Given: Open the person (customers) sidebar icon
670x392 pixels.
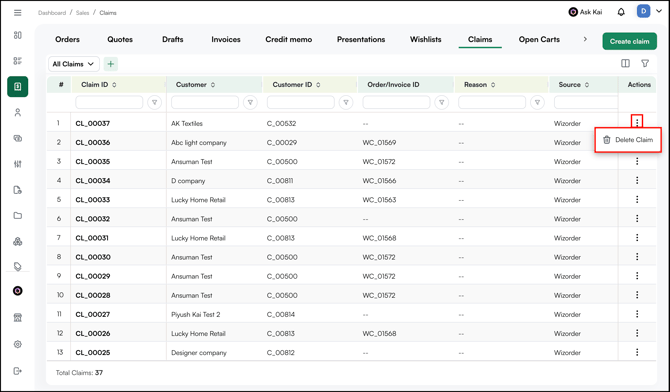Looking at the screenshot, I should 18,112.
